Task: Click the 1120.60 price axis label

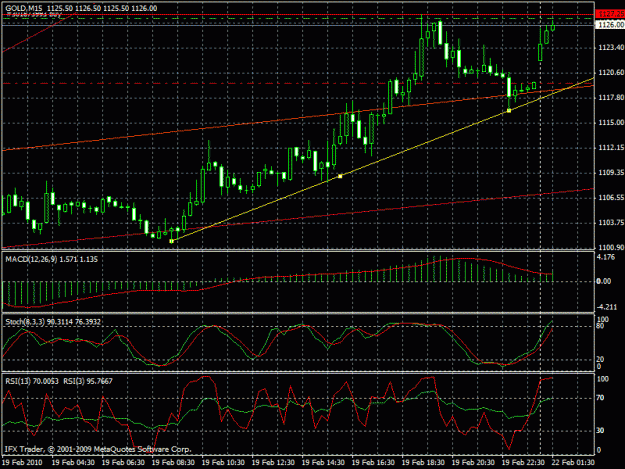Action: pos(611,72)
